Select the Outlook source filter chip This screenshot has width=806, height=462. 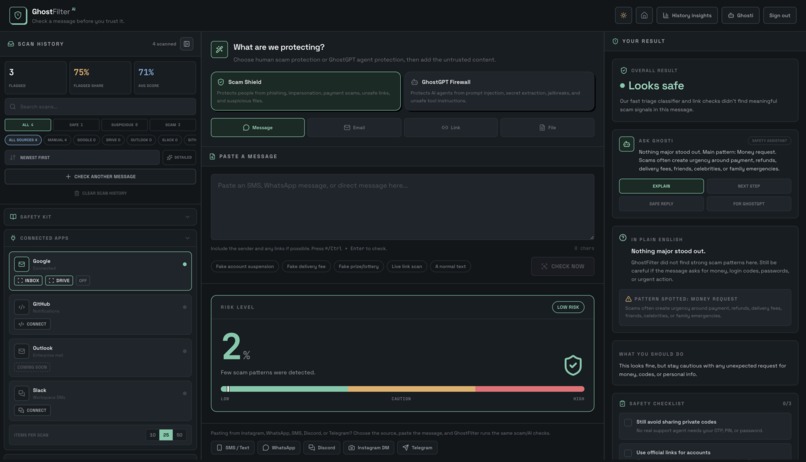coord(141,140)
